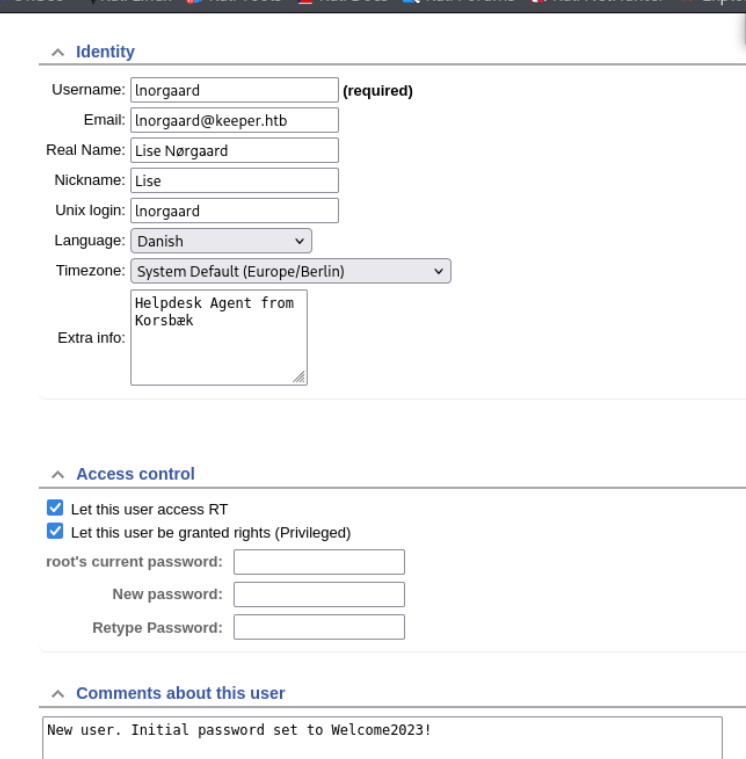746x759 pixels.
Task: Click the Retype Password input
Action: pyautogui.click(x=318, y=627)
